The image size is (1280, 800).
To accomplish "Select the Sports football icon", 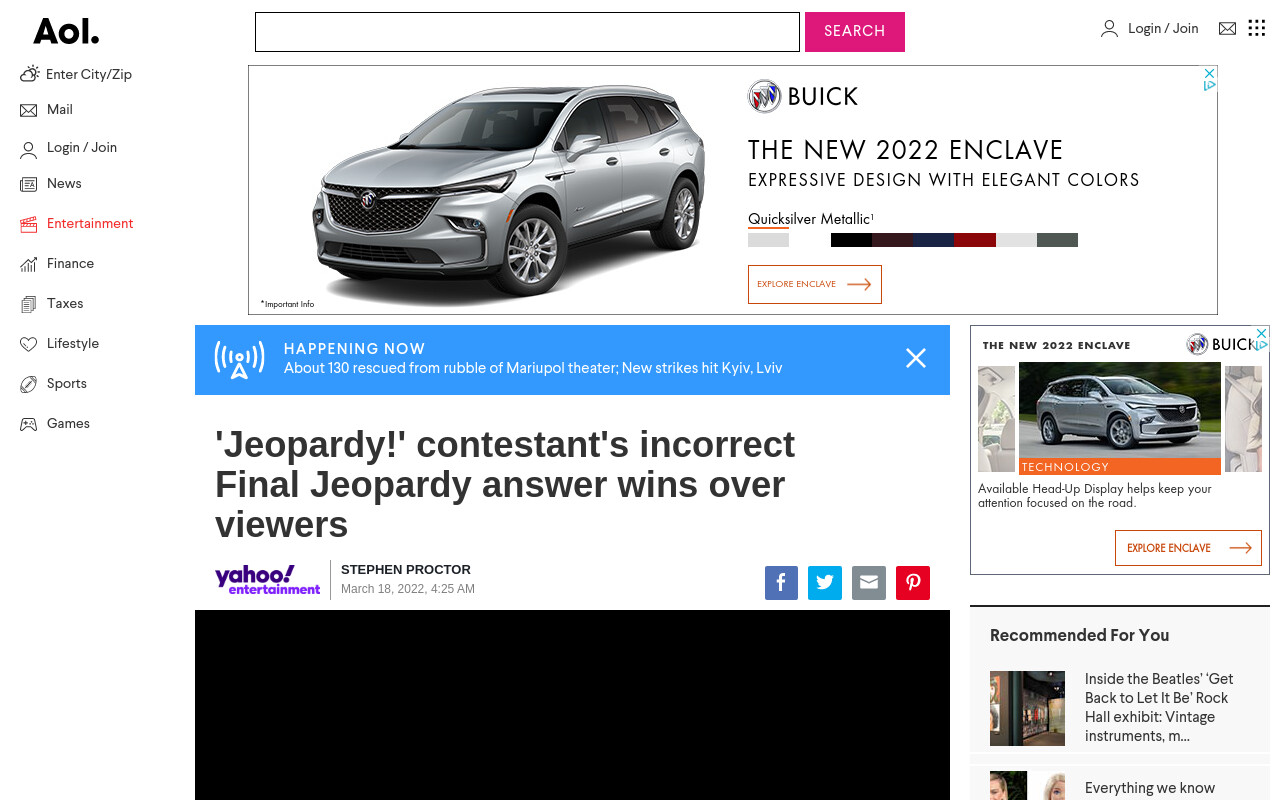I will click(28, 384).
